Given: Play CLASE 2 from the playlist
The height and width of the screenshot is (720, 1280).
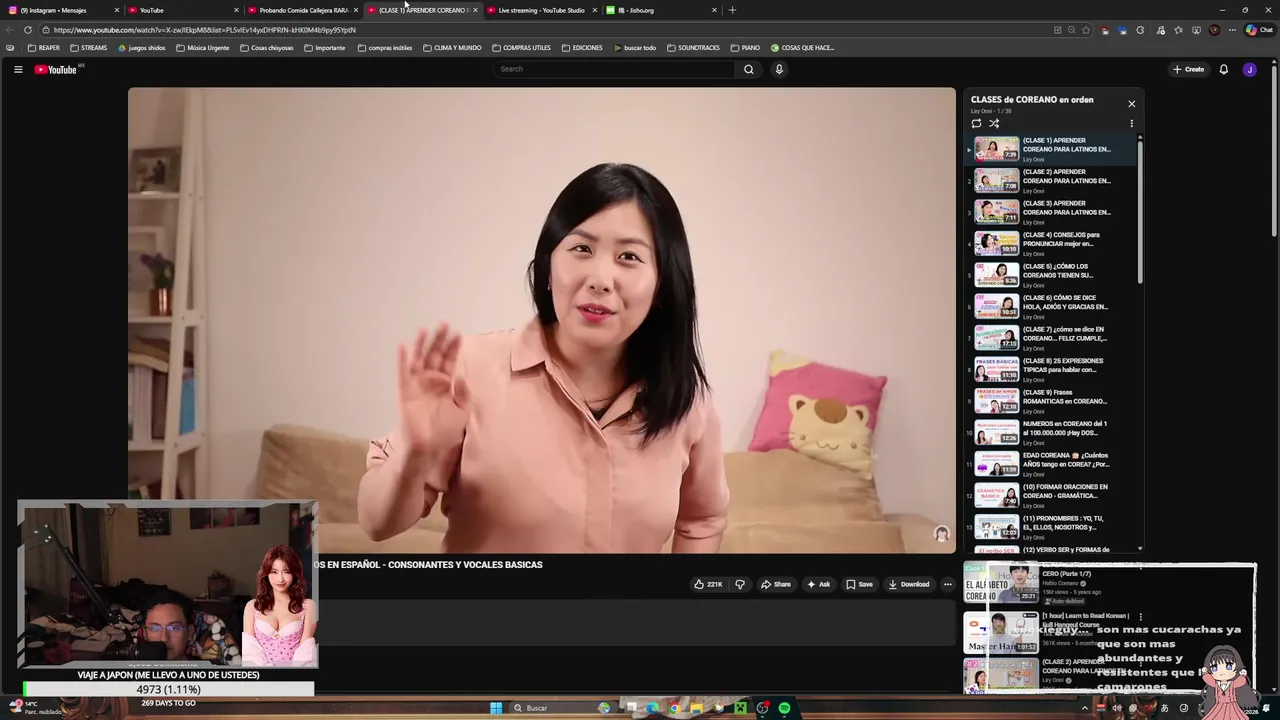Looking at the screenshot, I should click(x=1050, y=180).
